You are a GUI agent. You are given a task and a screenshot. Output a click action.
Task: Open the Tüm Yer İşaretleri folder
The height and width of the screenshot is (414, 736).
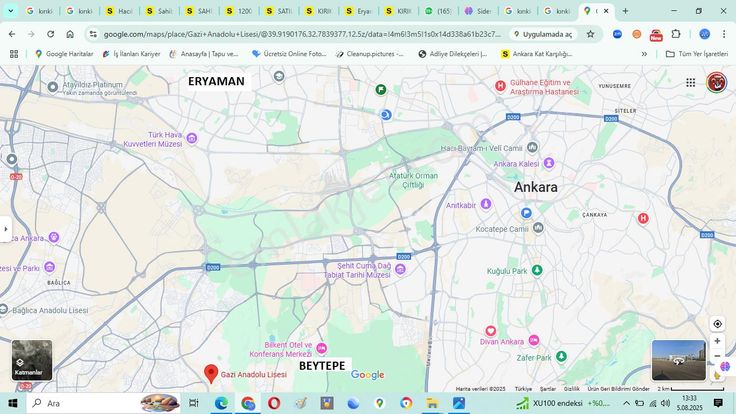point(697,54)
